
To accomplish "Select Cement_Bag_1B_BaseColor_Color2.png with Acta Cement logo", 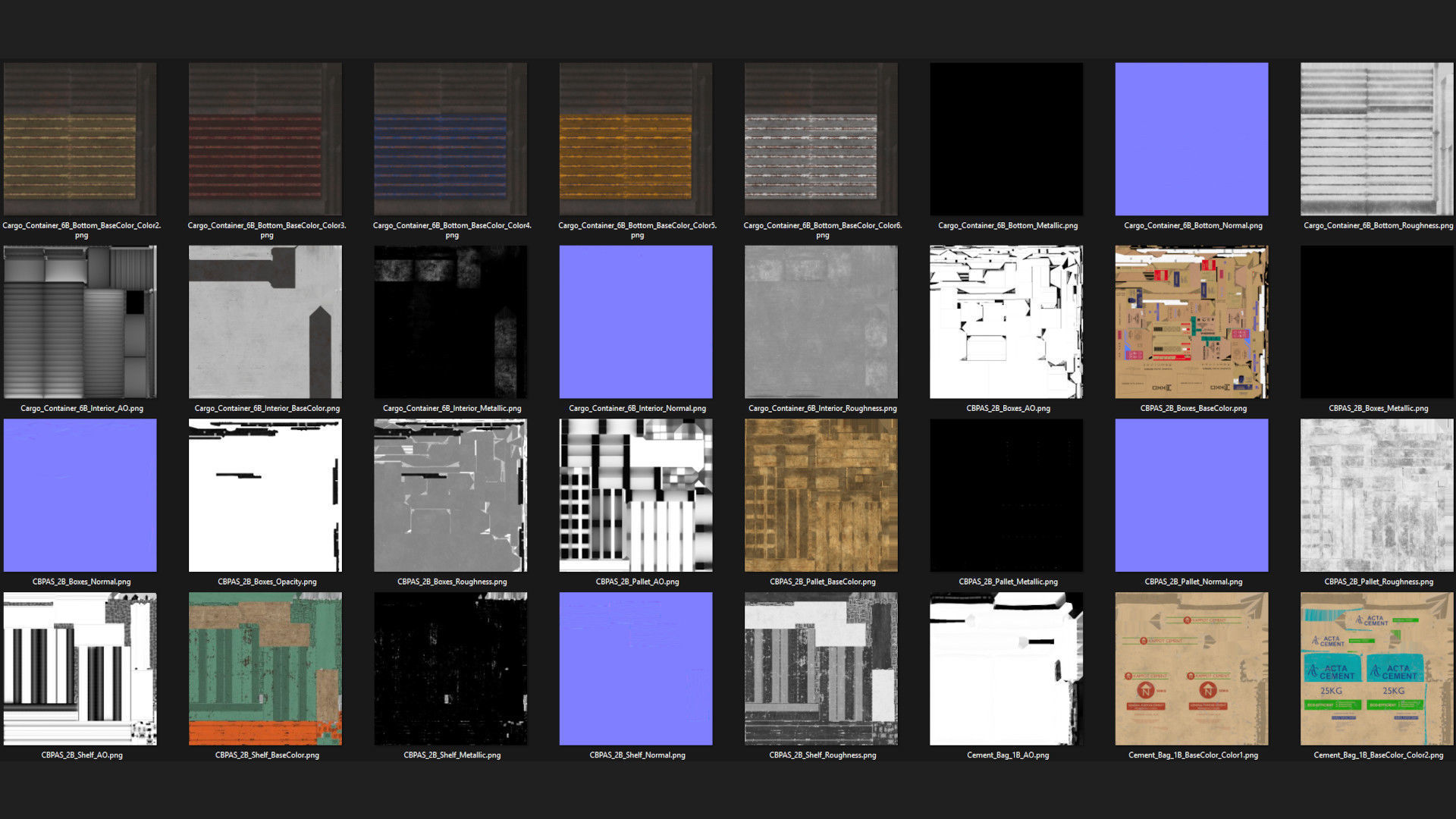I will pos(1376,669).
